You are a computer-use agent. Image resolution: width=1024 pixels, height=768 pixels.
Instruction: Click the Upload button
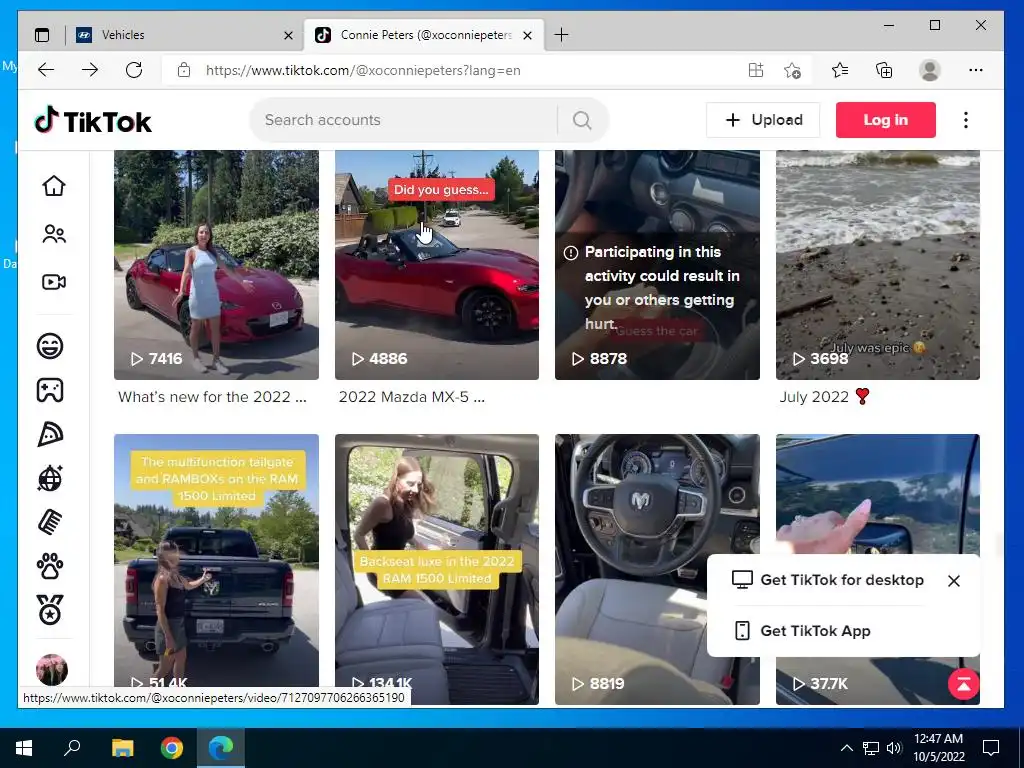(763, 120)
